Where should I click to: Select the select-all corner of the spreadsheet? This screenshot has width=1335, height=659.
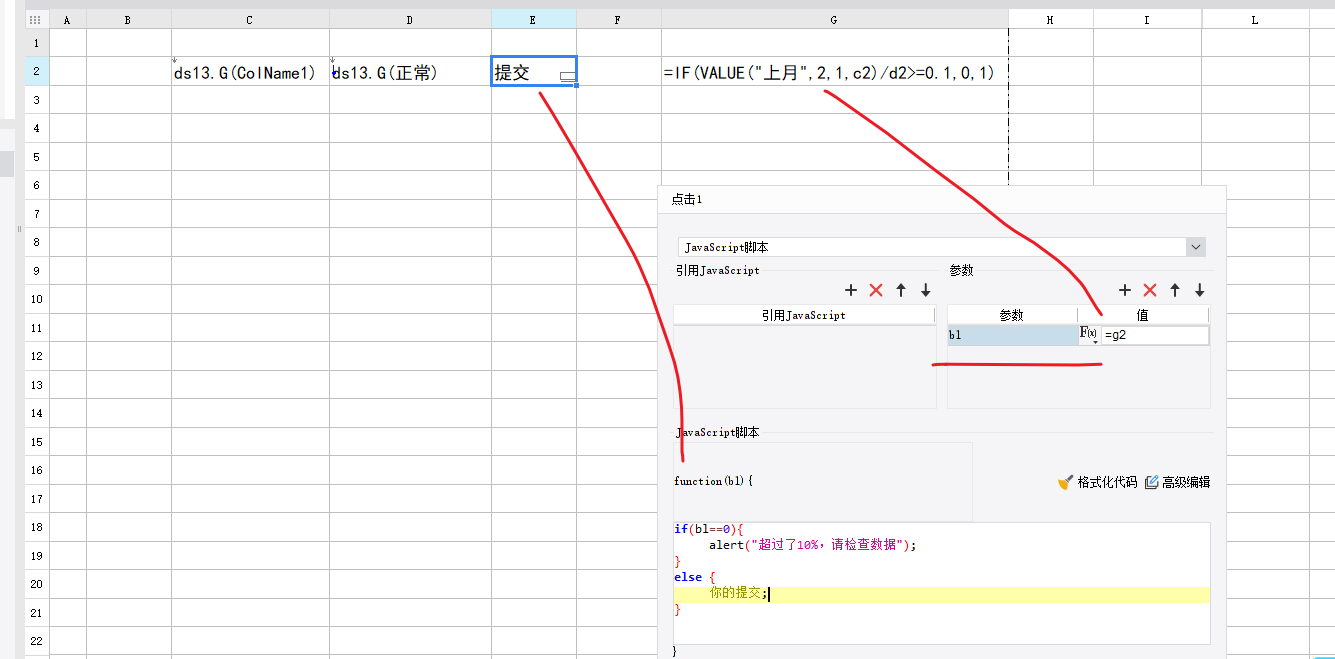click(36, 19)
